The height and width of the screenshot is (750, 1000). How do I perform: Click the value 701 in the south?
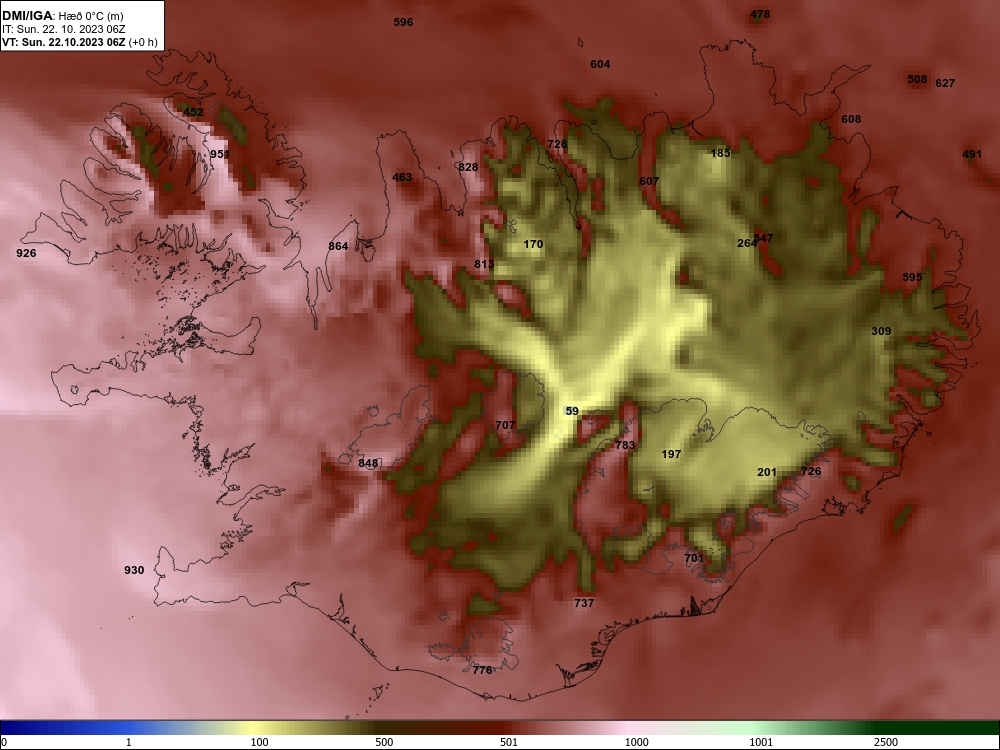point(695,558)
